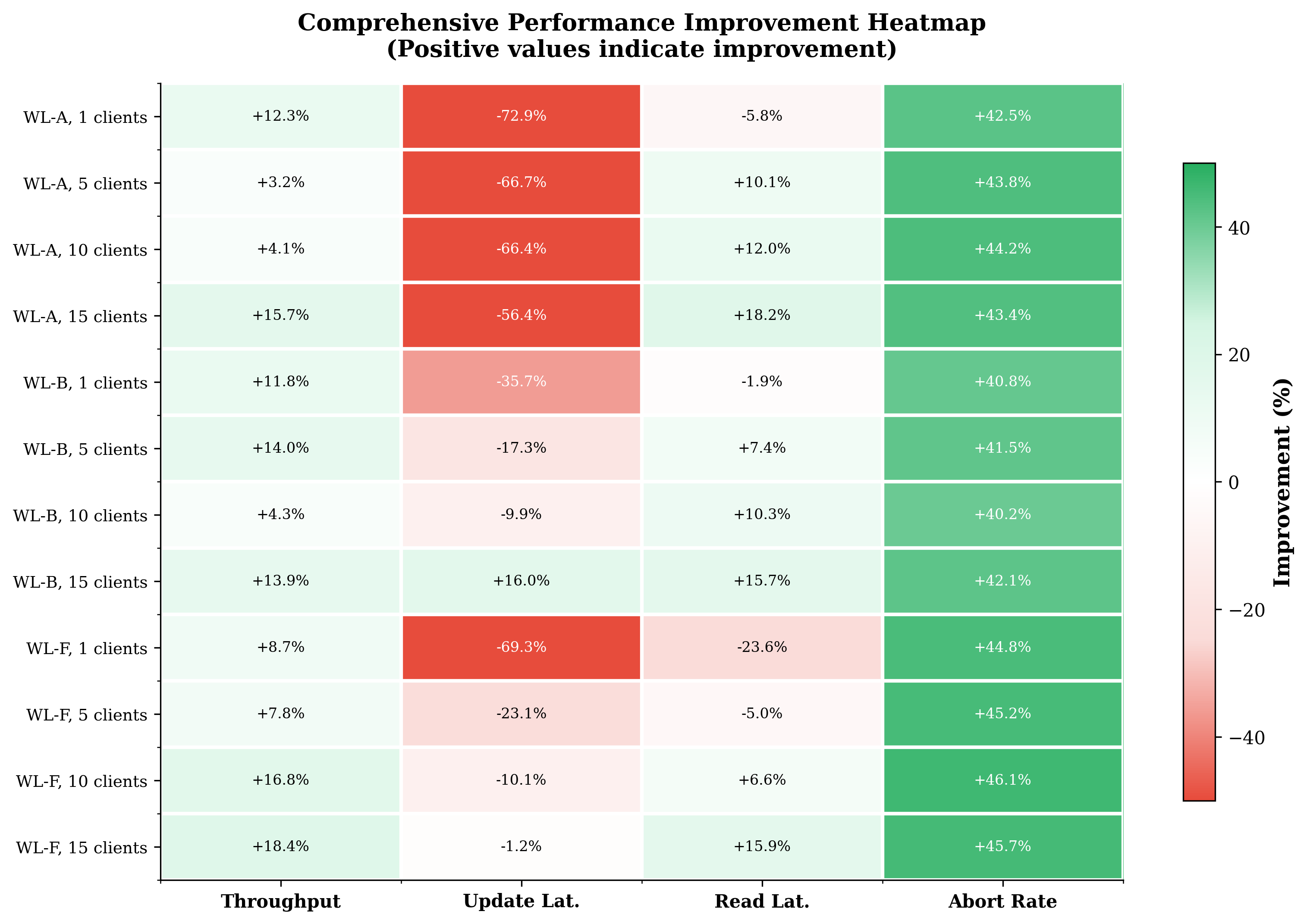The width and height of the screenshot is (1307, 924).
Task: Select the Improvement (%) colorbar label
Action: click(x=1282, y=482)
